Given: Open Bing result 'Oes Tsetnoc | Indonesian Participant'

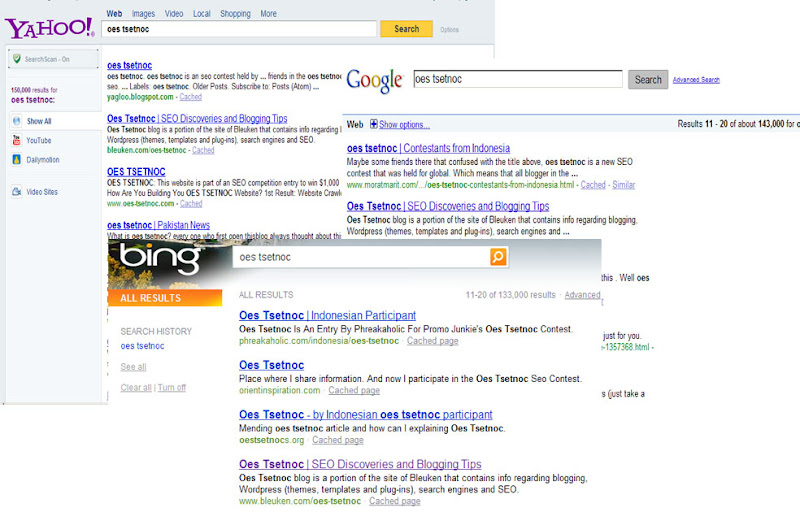Looking at the screenshot, I should coord(327,316).
